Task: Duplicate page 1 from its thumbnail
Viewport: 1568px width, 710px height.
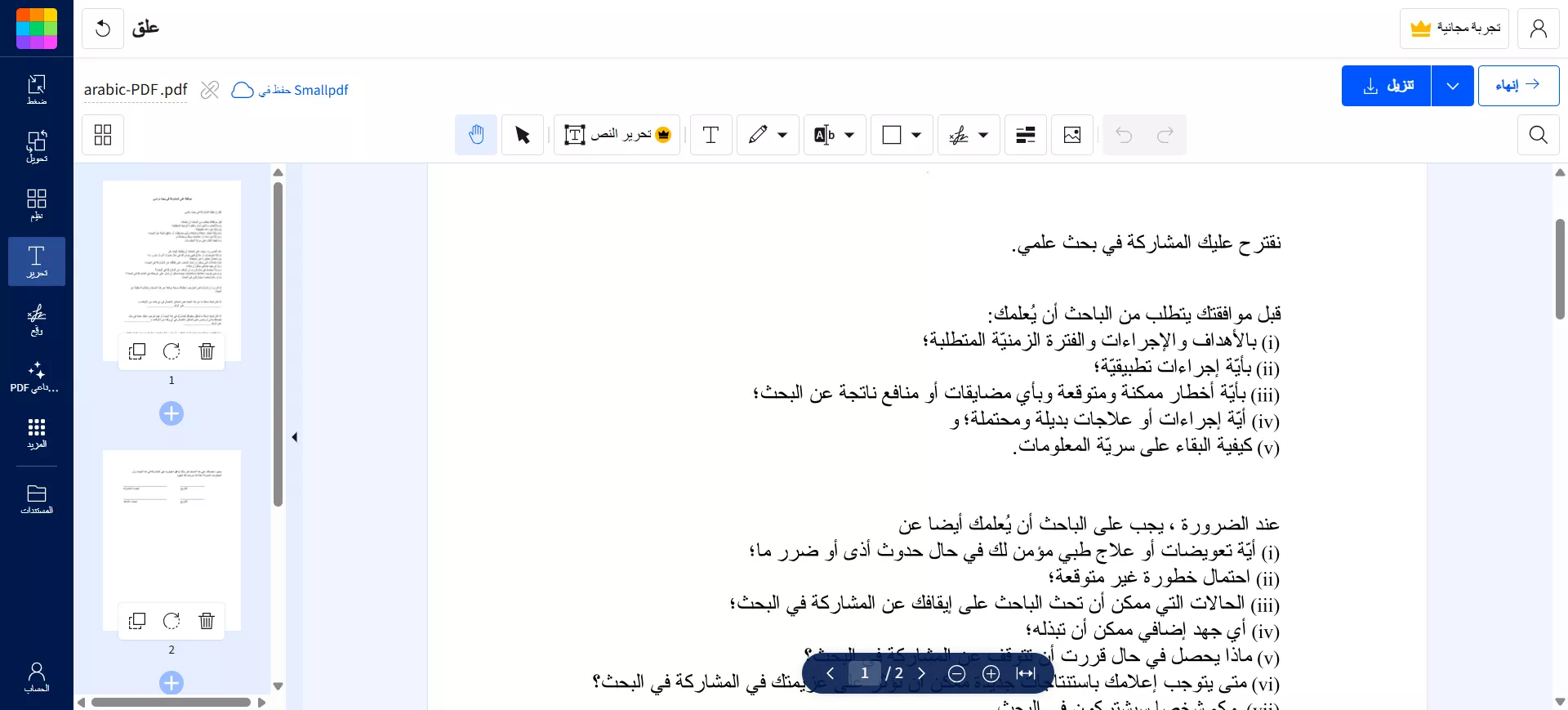Action: pyautogui.click(x=137, y=351)
